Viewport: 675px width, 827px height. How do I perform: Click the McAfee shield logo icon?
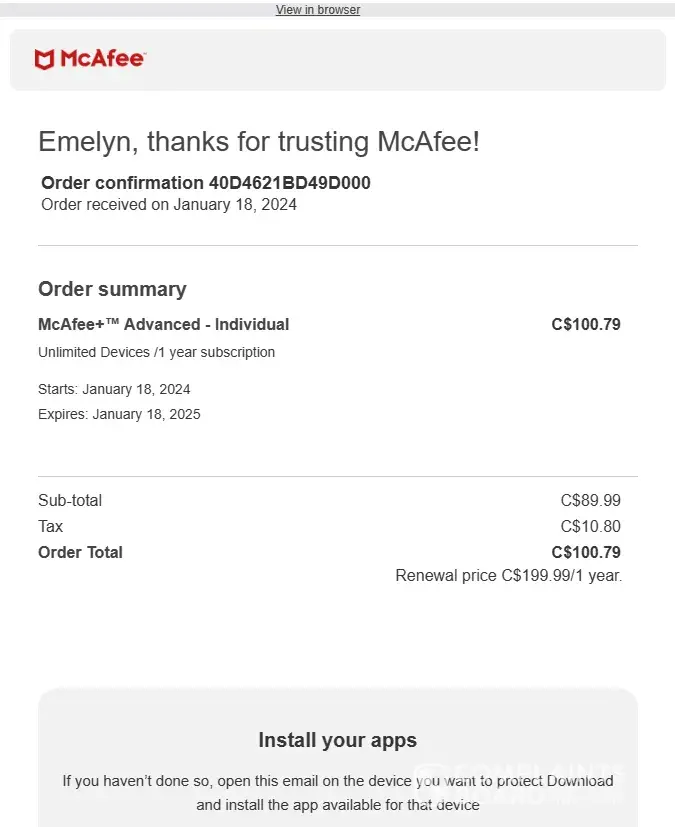pos(44,60)
